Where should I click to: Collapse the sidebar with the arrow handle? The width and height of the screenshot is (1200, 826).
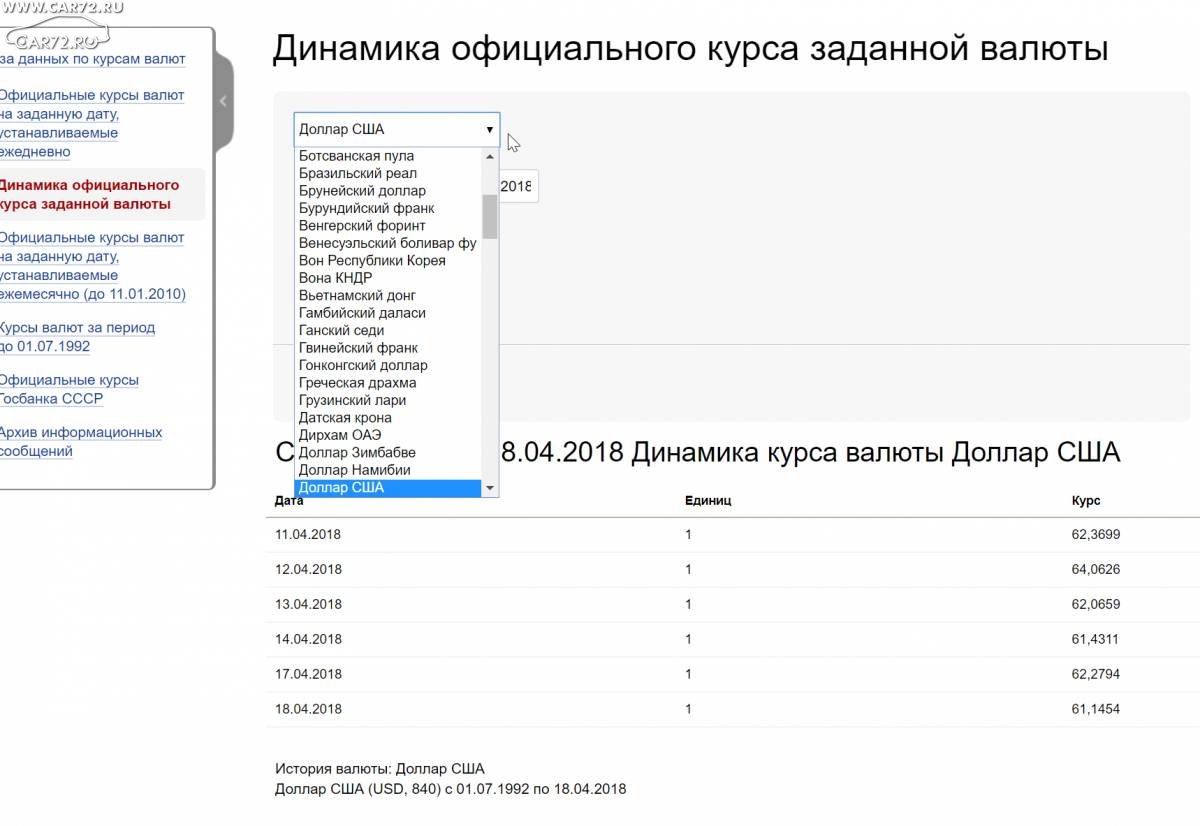[223, 101]
